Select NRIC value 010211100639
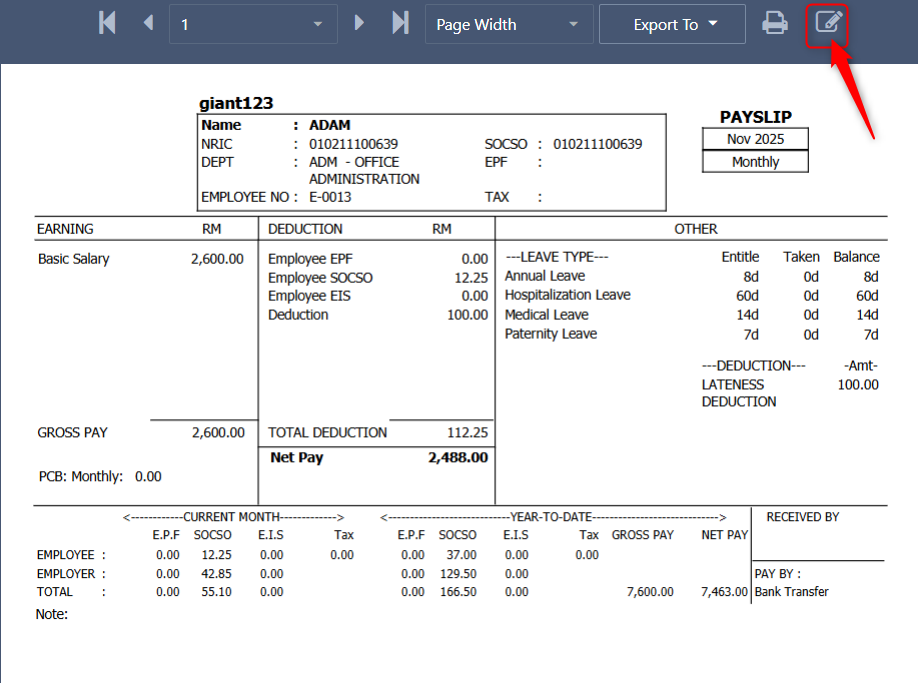 click(x=354, y=144)
